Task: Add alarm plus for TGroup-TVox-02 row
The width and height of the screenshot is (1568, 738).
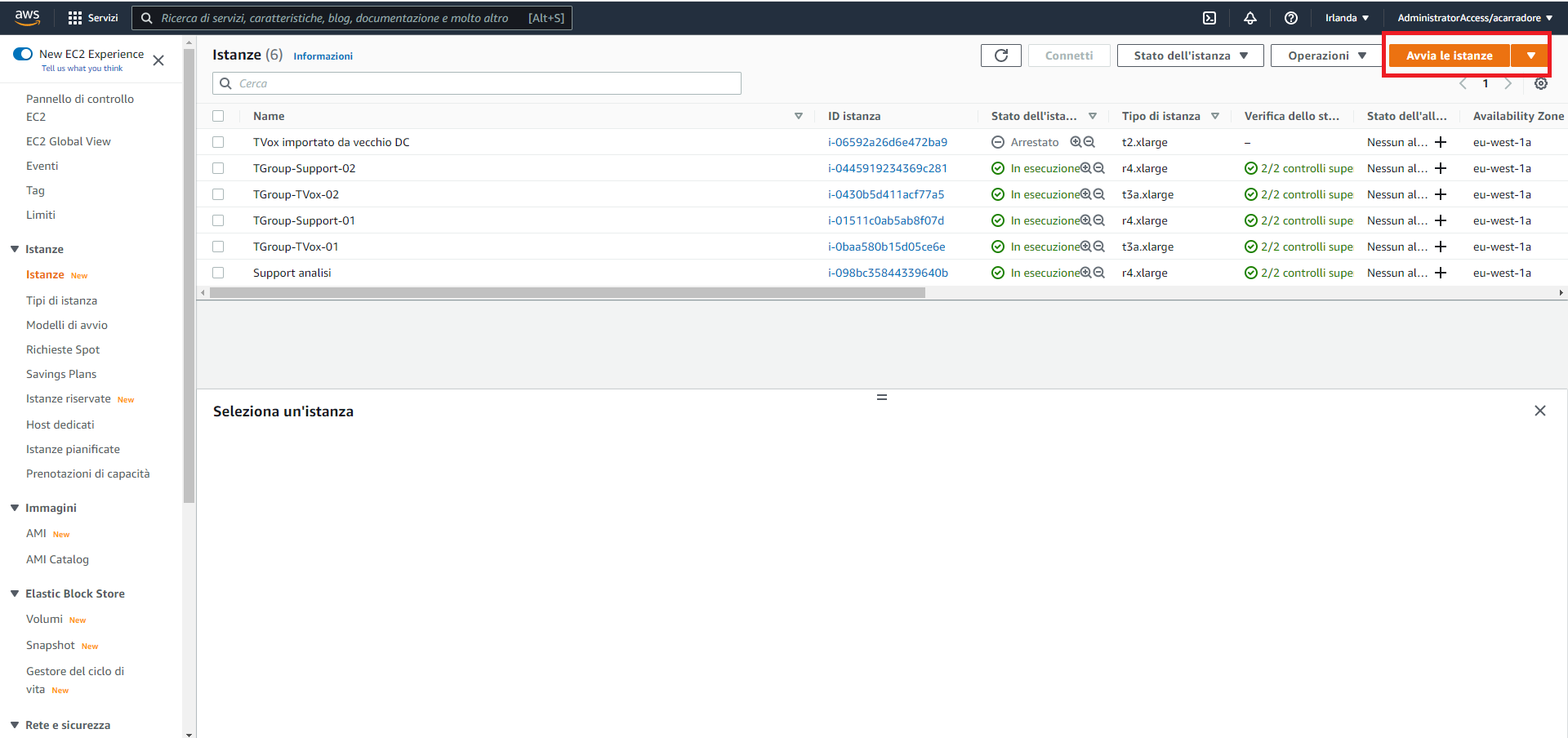Action: [x=1441, y=194]
